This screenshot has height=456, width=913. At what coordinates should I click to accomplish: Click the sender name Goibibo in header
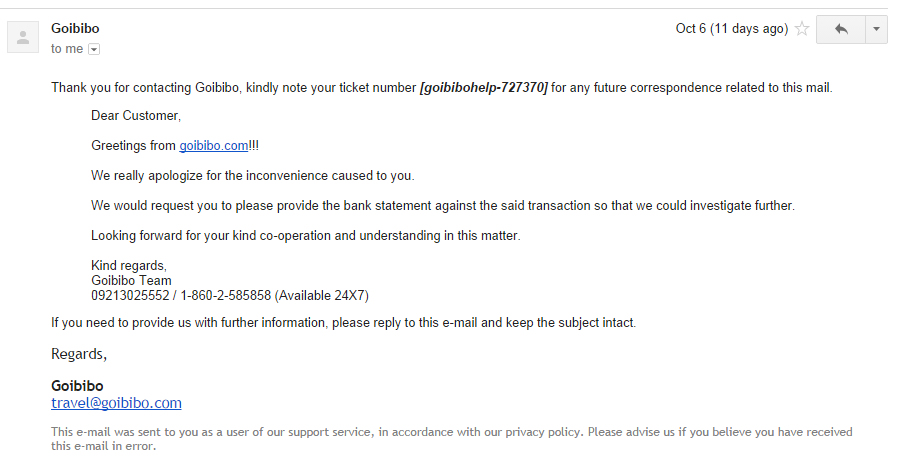coord(75,28)
